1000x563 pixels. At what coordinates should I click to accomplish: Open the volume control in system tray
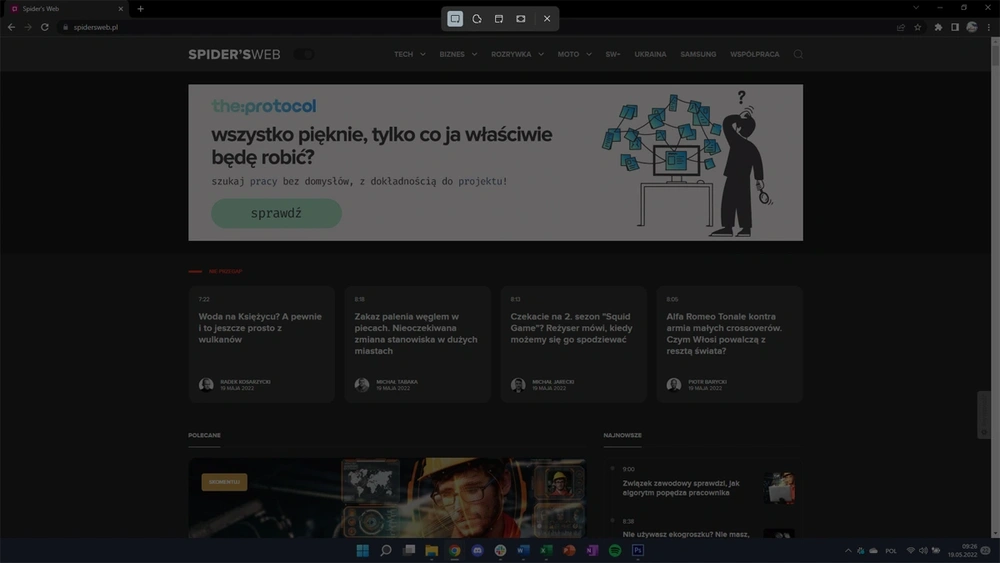[923, 550]
